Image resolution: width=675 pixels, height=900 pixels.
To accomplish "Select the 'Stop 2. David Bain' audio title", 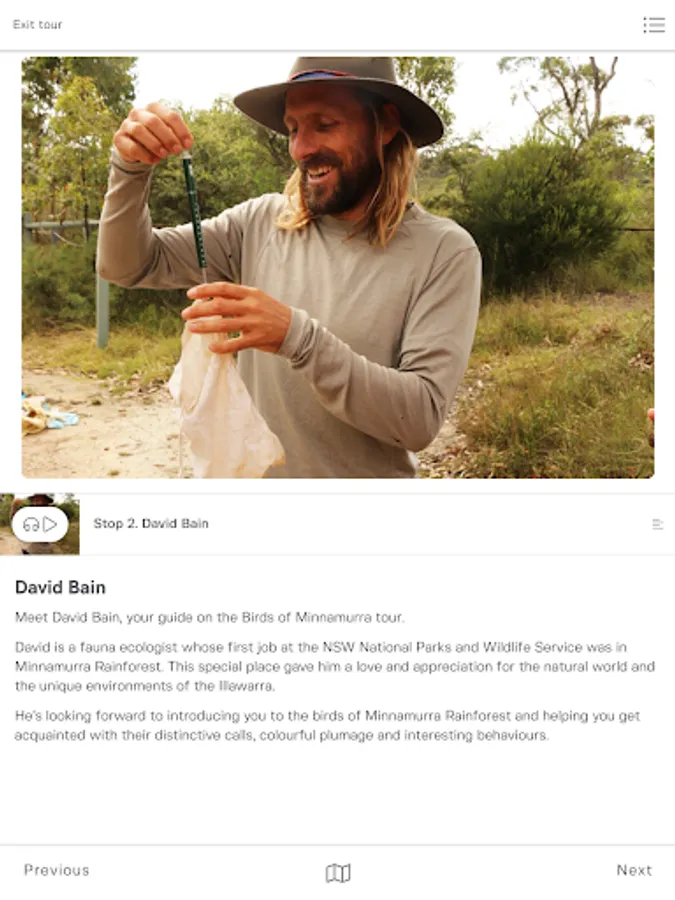I will point(151,523).
